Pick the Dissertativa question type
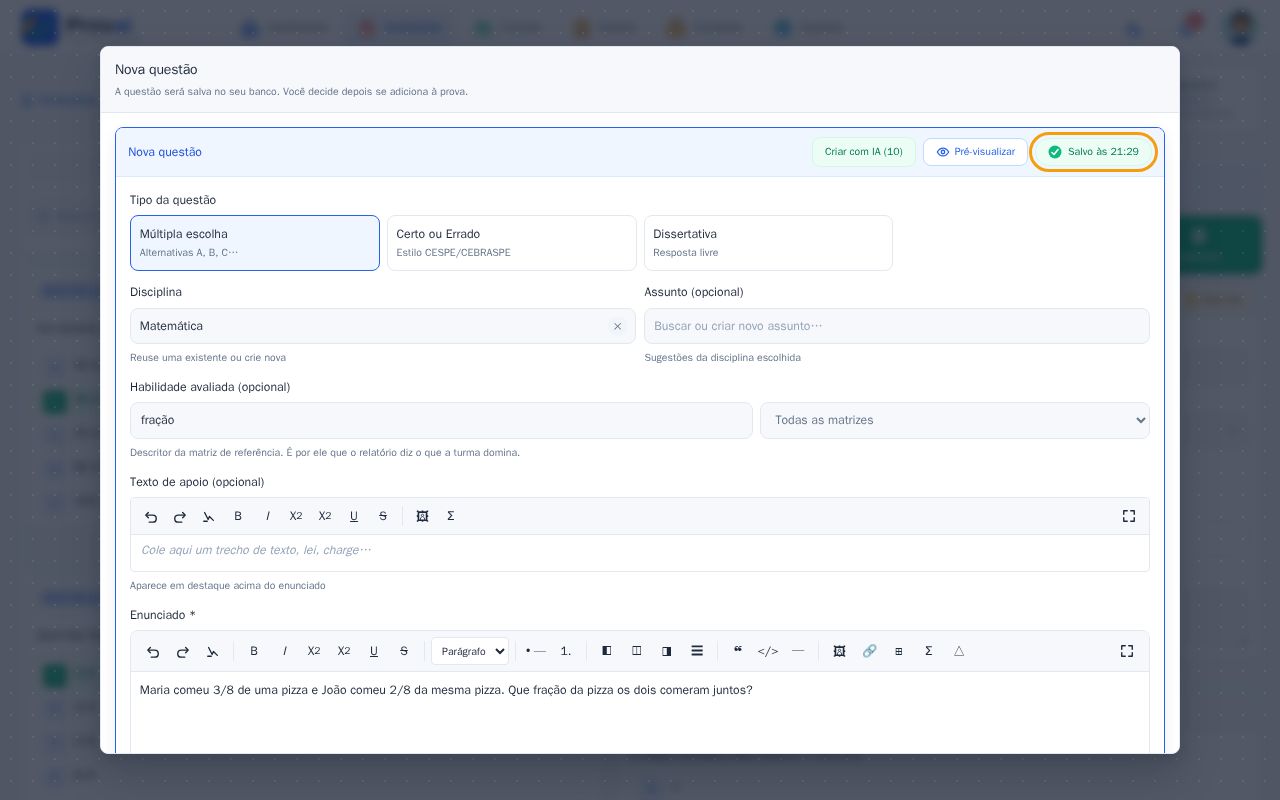This screenshot has height=800, width=1280. [768, 243]
